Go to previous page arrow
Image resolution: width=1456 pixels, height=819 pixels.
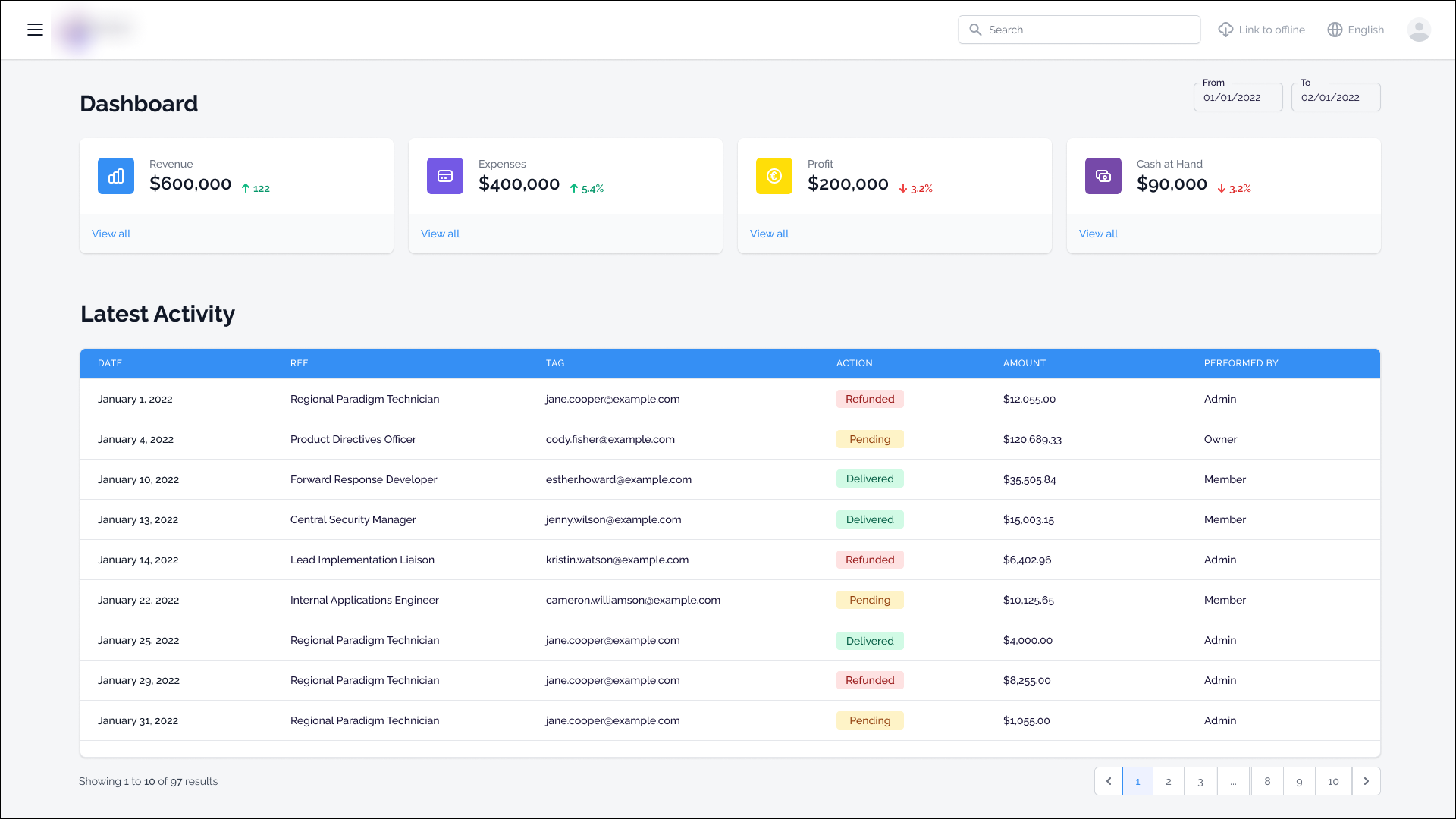[x=1109, y=781]
